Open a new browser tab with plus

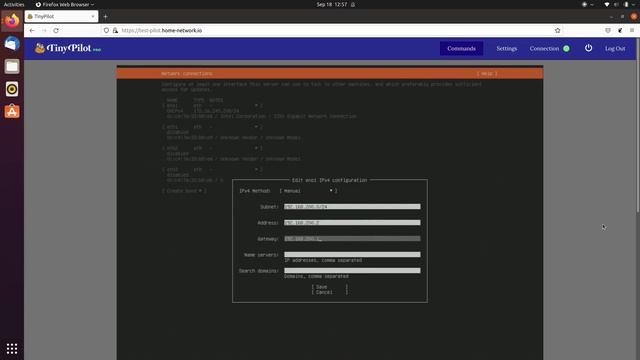[x=105, y=17]
